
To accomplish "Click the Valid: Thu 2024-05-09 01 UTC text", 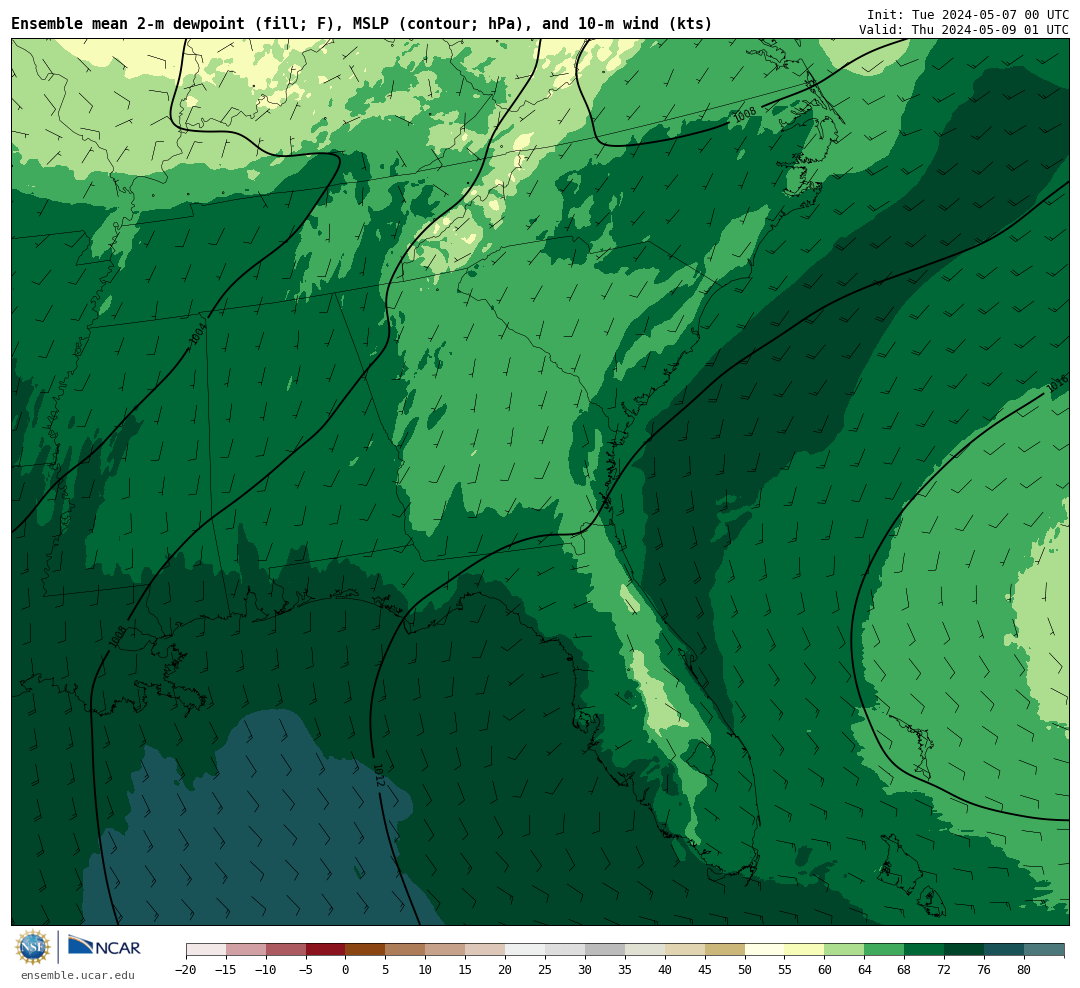I will pyautogui.click(x=964, y=30).
